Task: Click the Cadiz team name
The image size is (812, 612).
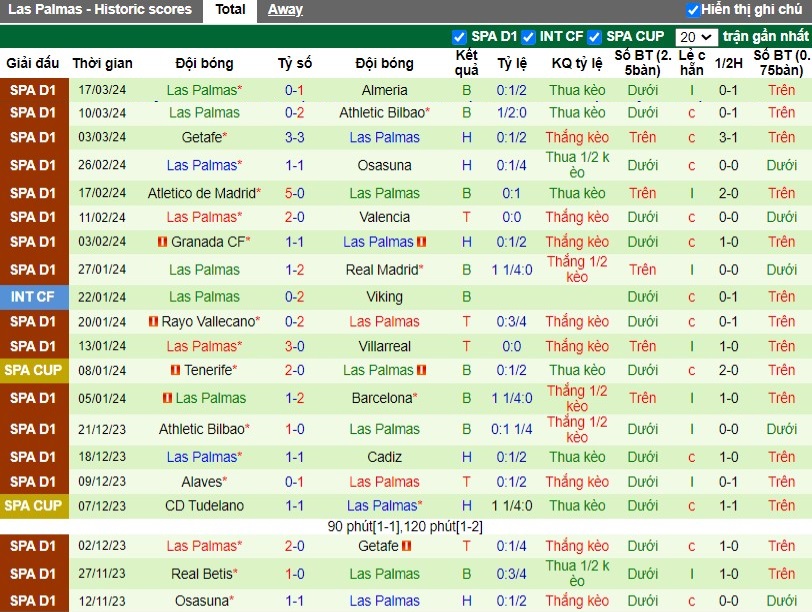Action: tap(384, 457)
